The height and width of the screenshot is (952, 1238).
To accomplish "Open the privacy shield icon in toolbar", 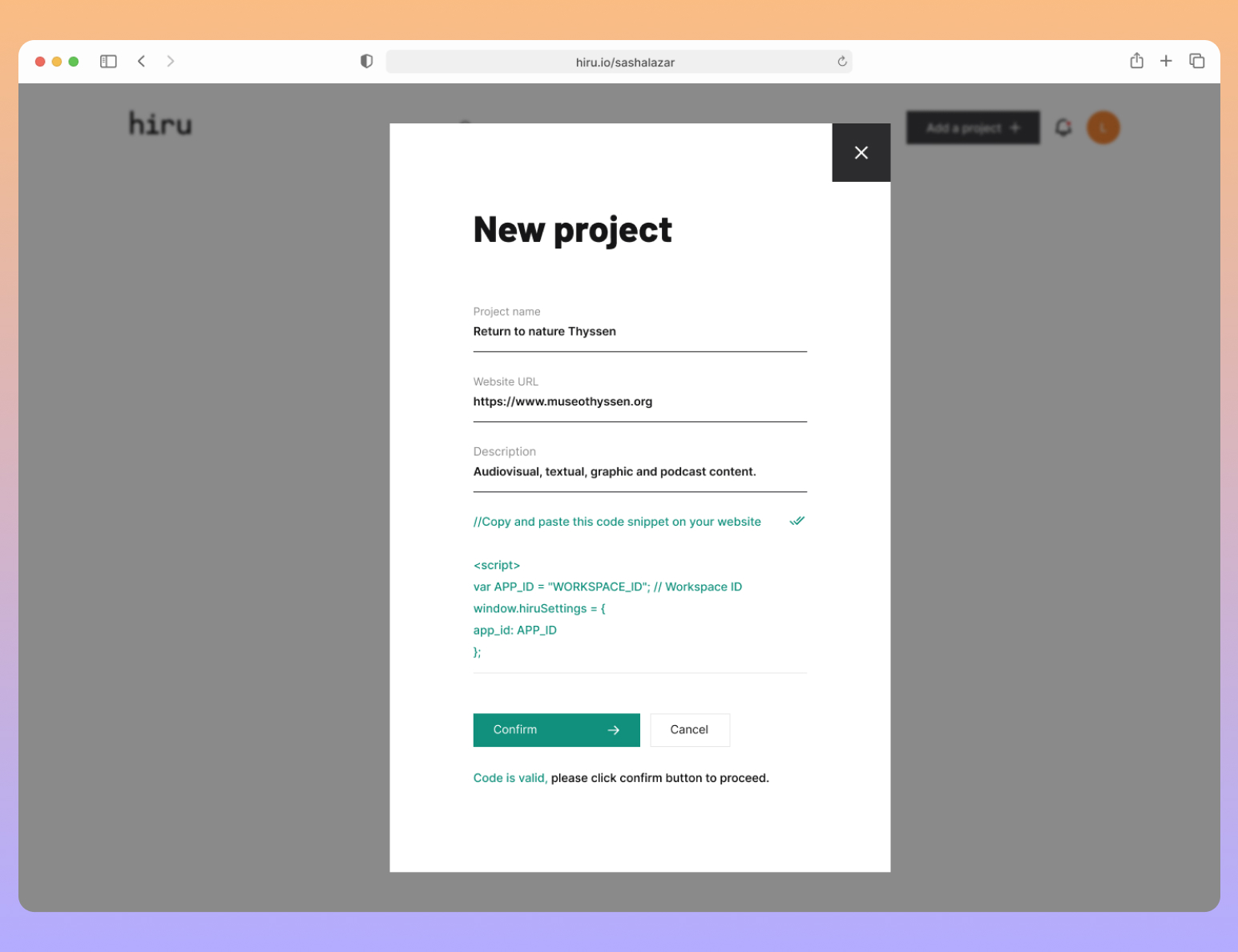I will 366,61.
